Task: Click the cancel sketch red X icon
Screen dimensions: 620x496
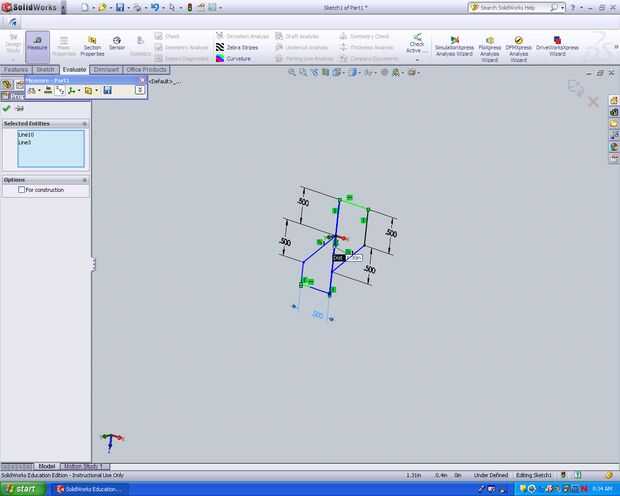Action: tap(593, 102)
